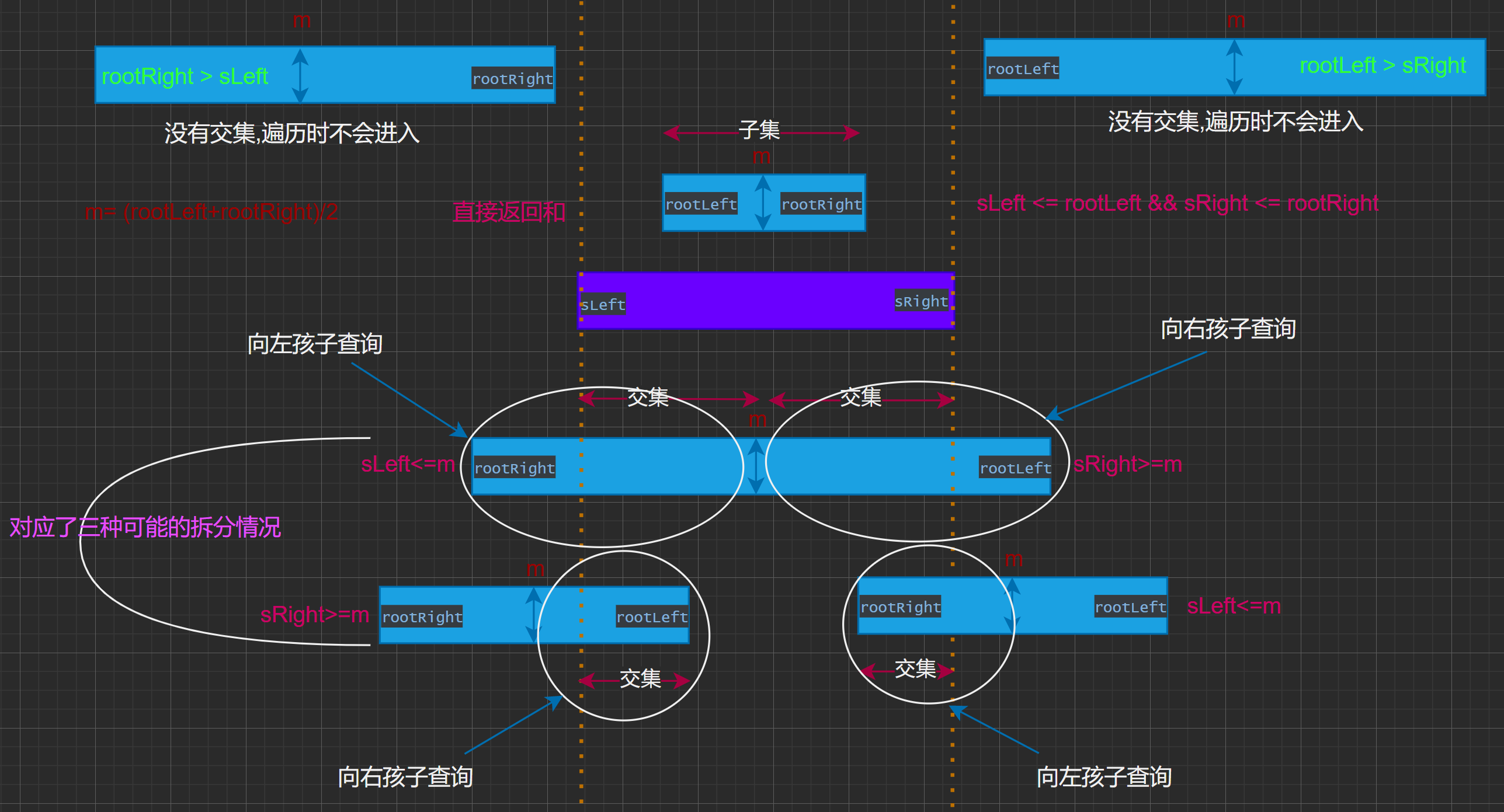Click the sRight label in purple bar
This screenshot has height=812, width=1504.
(x=921, y=301)
